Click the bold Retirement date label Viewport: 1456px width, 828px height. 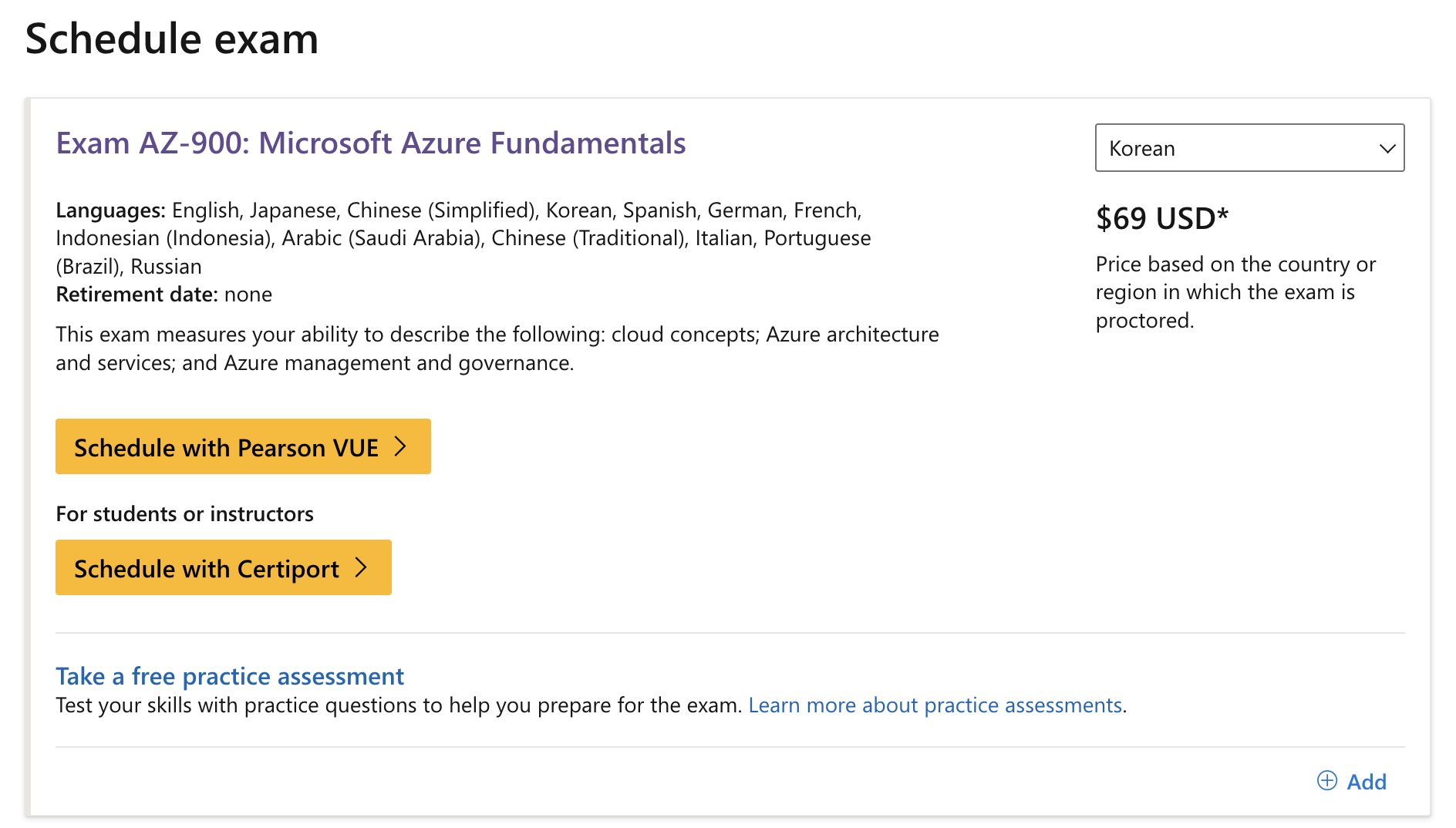(136, 295)
